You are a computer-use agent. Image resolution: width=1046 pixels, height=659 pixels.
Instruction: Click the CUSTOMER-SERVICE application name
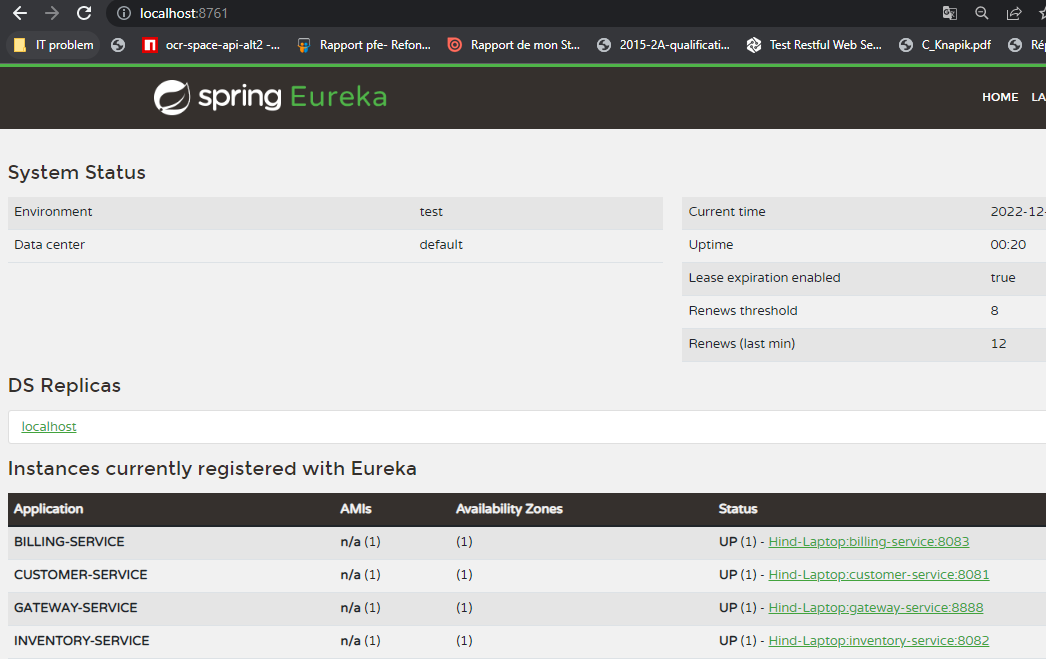point(81,575)
